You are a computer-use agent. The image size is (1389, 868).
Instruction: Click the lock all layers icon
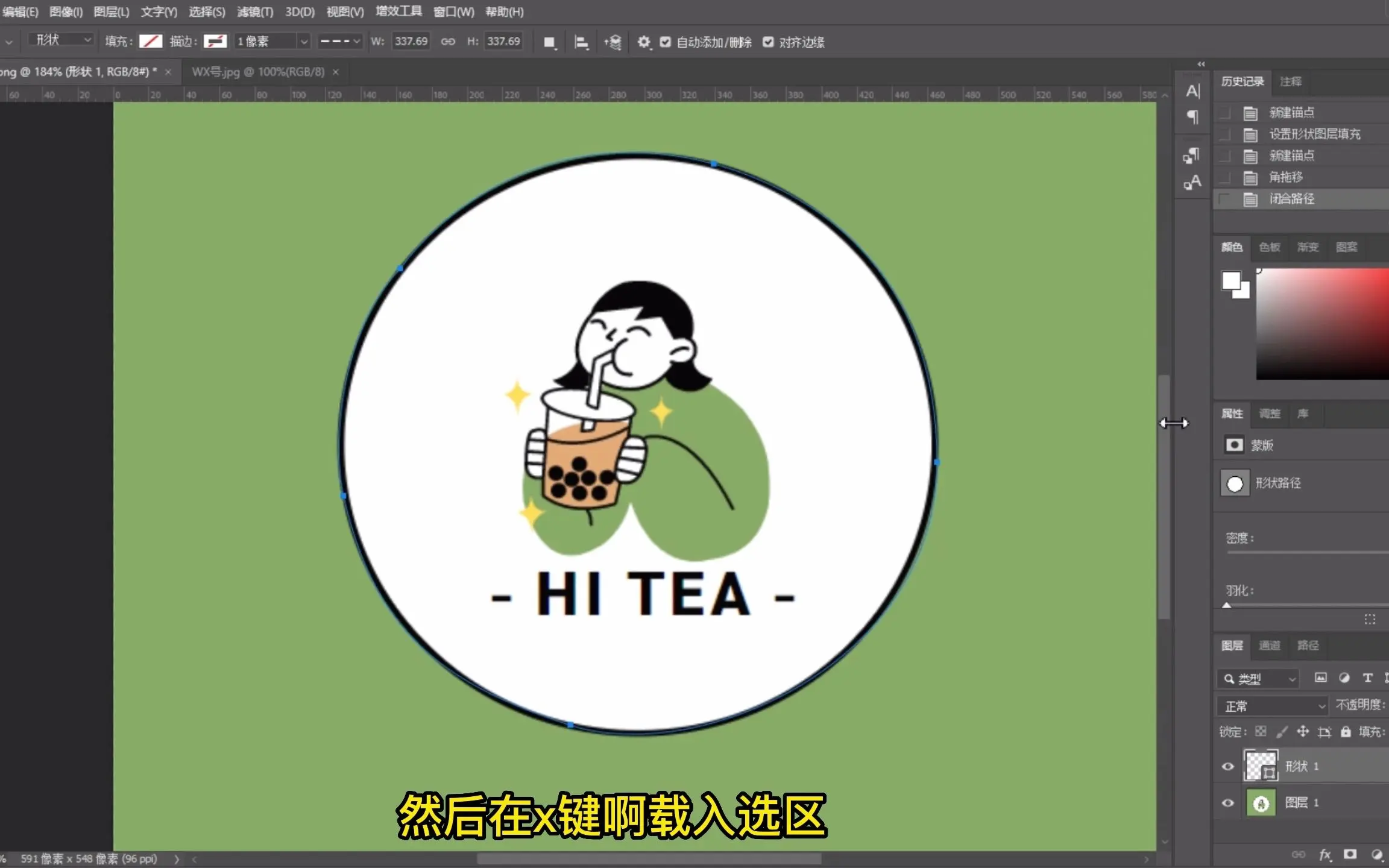coord(1346,732)
